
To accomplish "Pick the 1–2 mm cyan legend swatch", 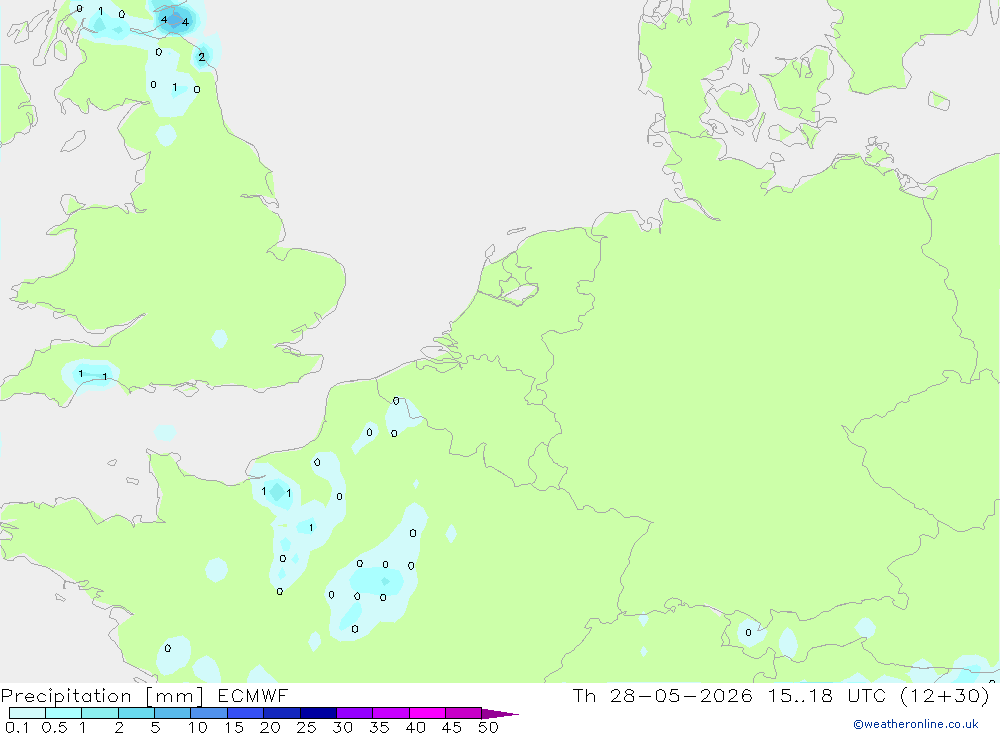I will 99,713.
